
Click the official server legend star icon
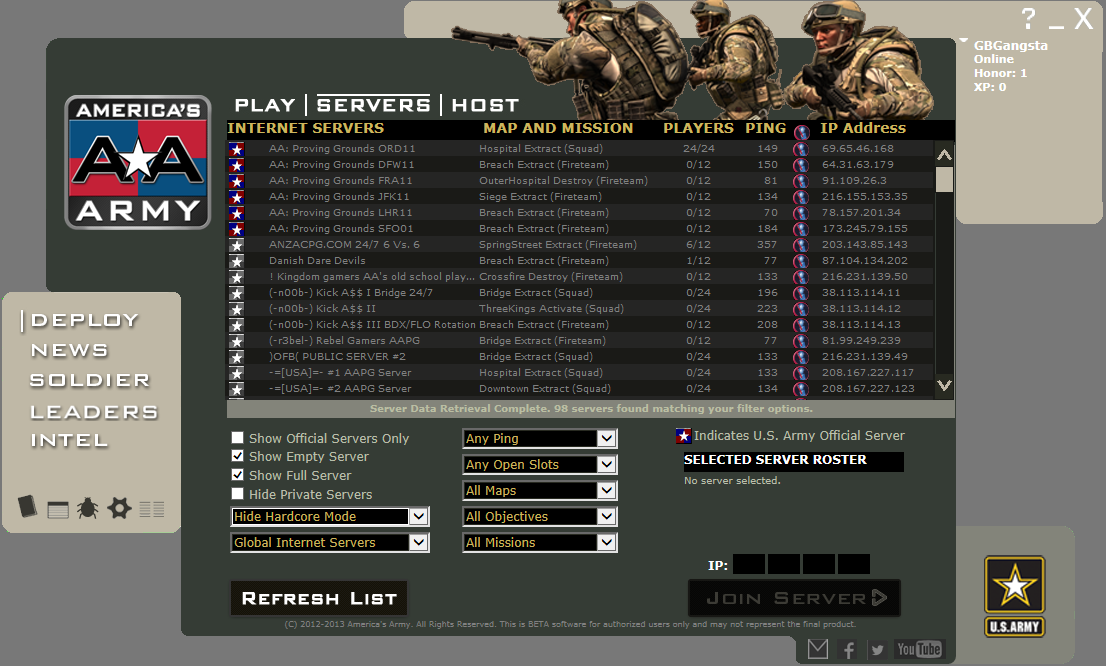pyautogui.click(x=683, y=436)
